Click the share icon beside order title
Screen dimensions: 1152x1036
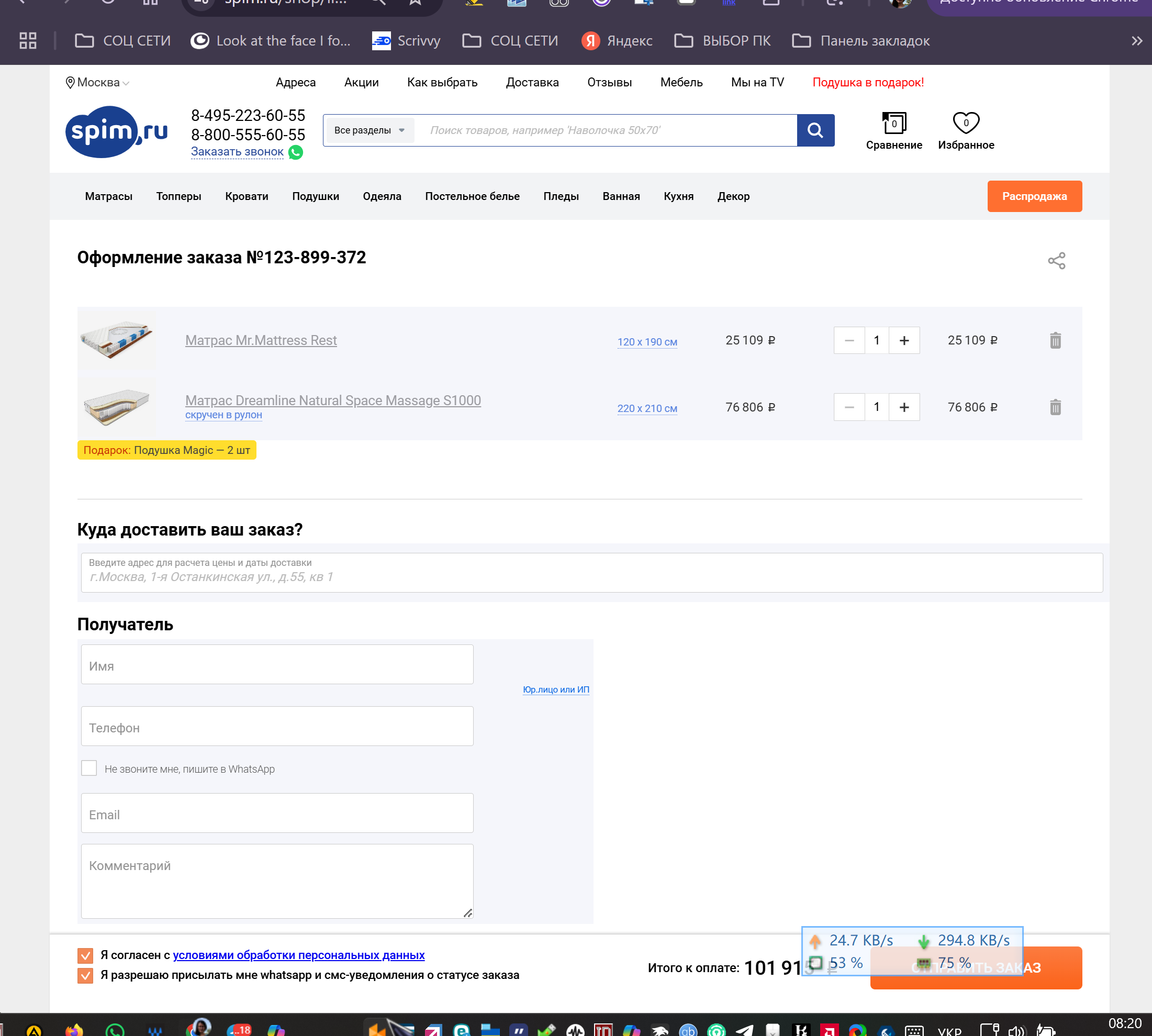pos(1056,261)
